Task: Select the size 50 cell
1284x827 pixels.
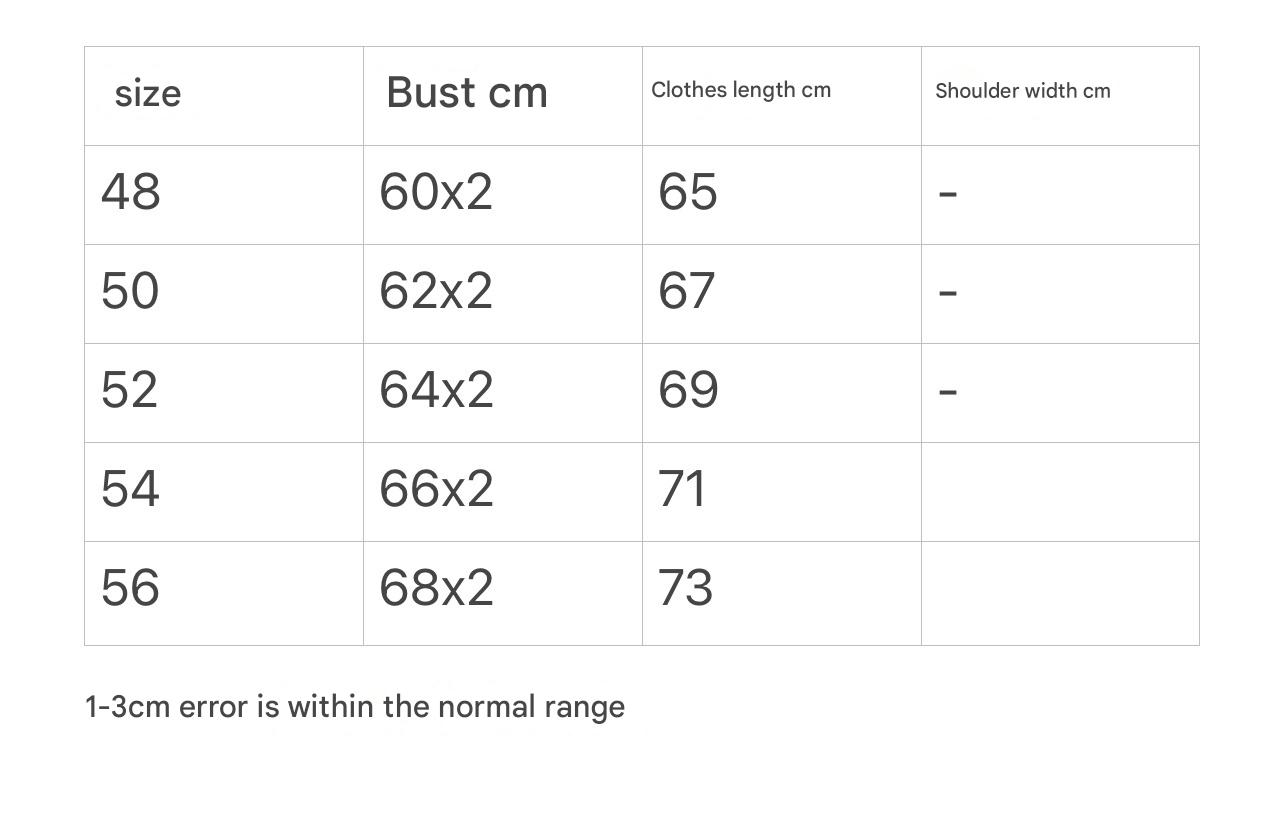Action: click(131, 291)
